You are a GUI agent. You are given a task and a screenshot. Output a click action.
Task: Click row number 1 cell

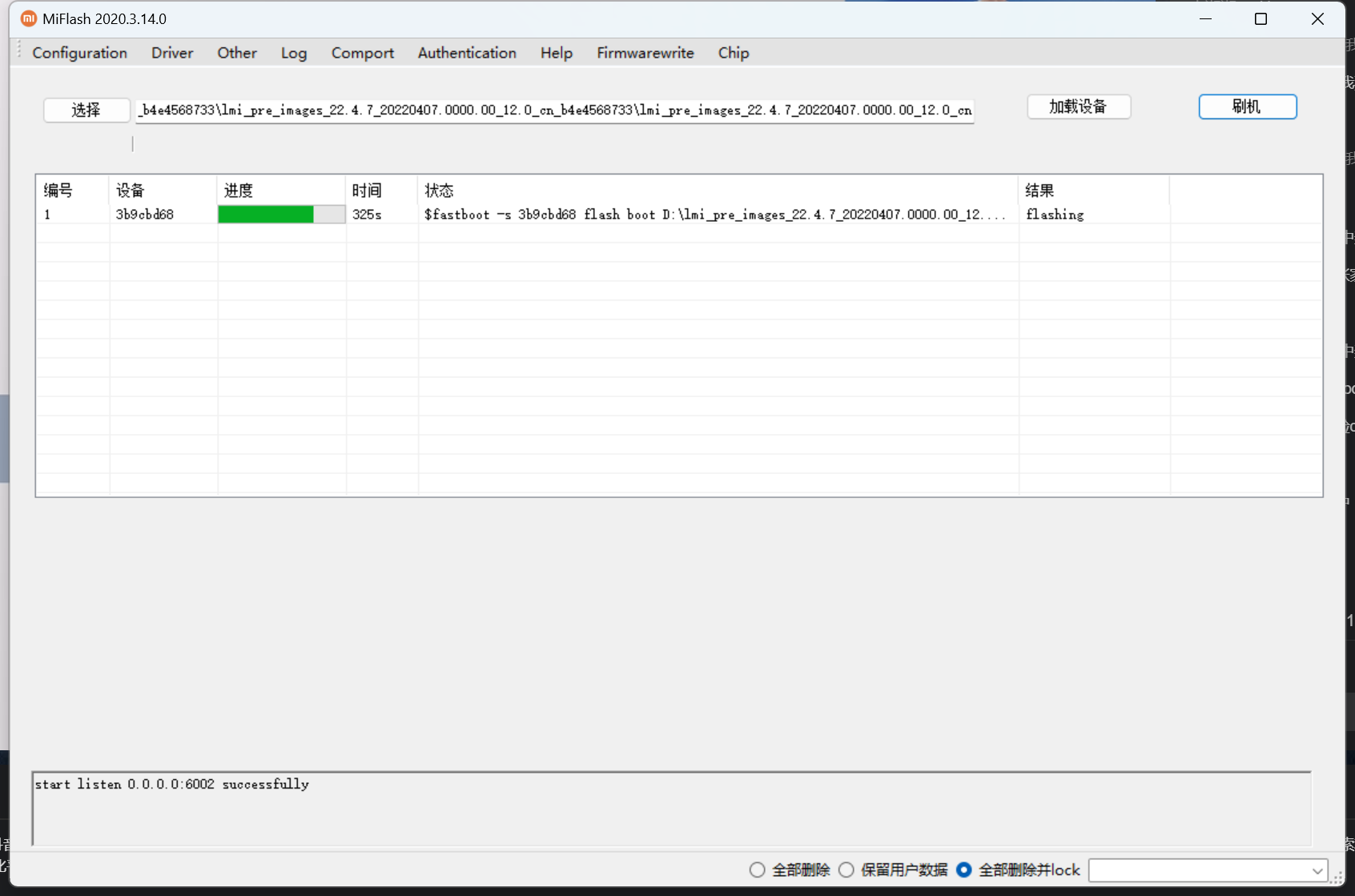point(47,215)
